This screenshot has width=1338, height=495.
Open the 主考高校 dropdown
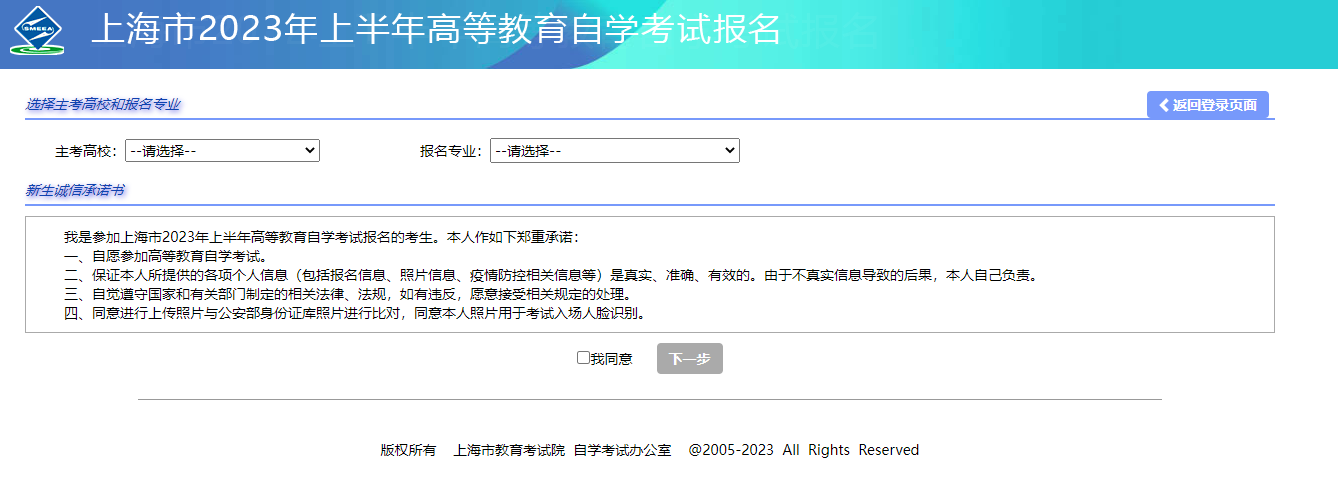tap(222, 151)
